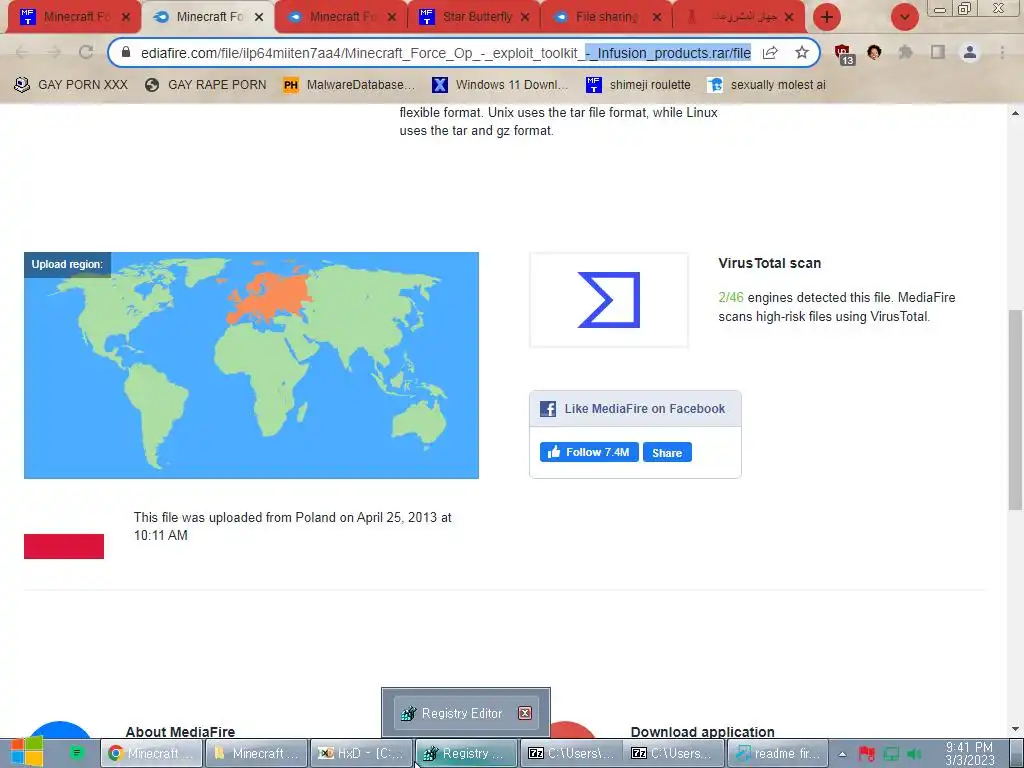Open the Chrome three-dot menu
Viewport: 1024px width, 768px height.
1002,52
